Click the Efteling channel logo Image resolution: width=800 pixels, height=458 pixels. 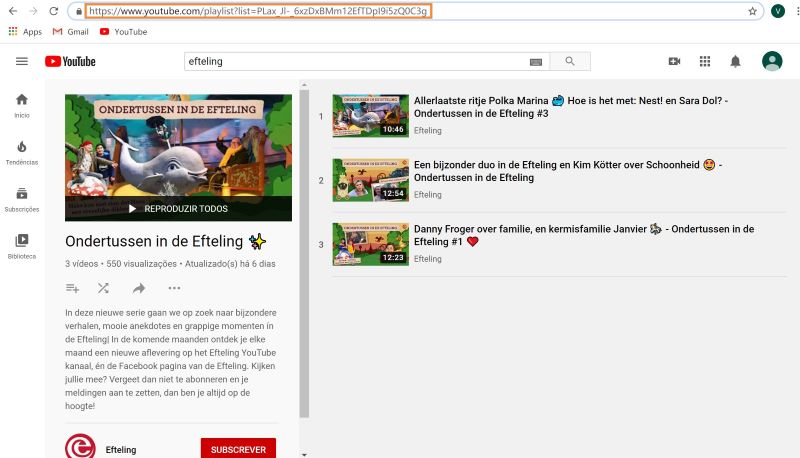(x=81, y=447)
